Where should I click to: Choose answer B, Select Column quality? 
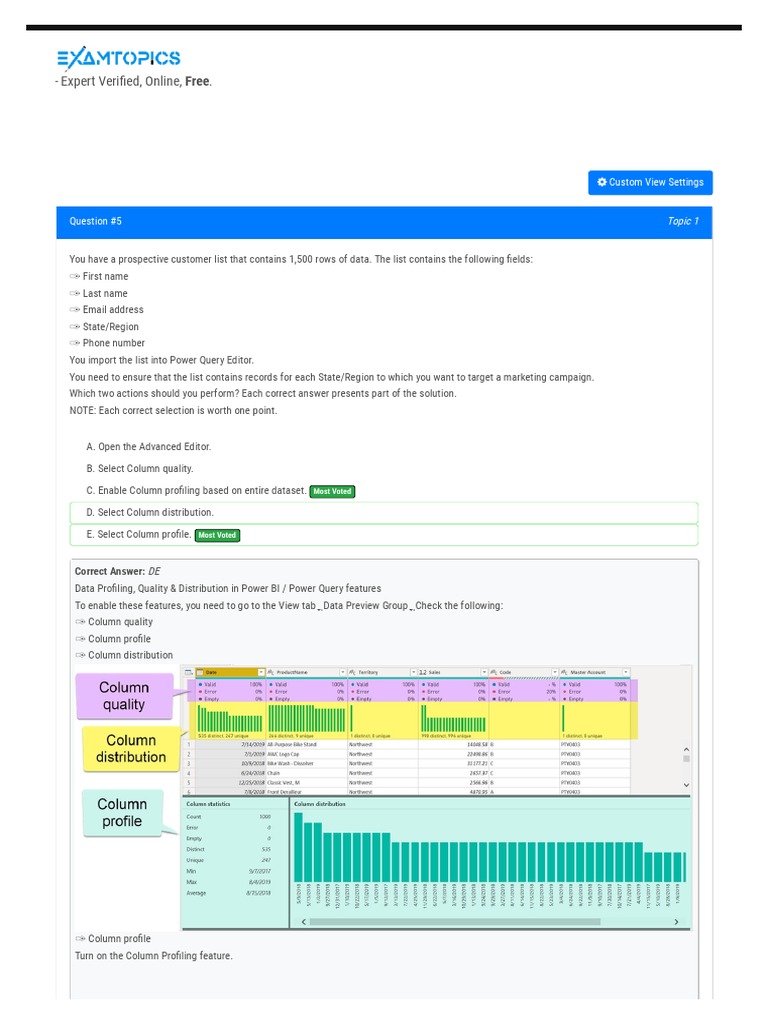(x=140, y=469)
